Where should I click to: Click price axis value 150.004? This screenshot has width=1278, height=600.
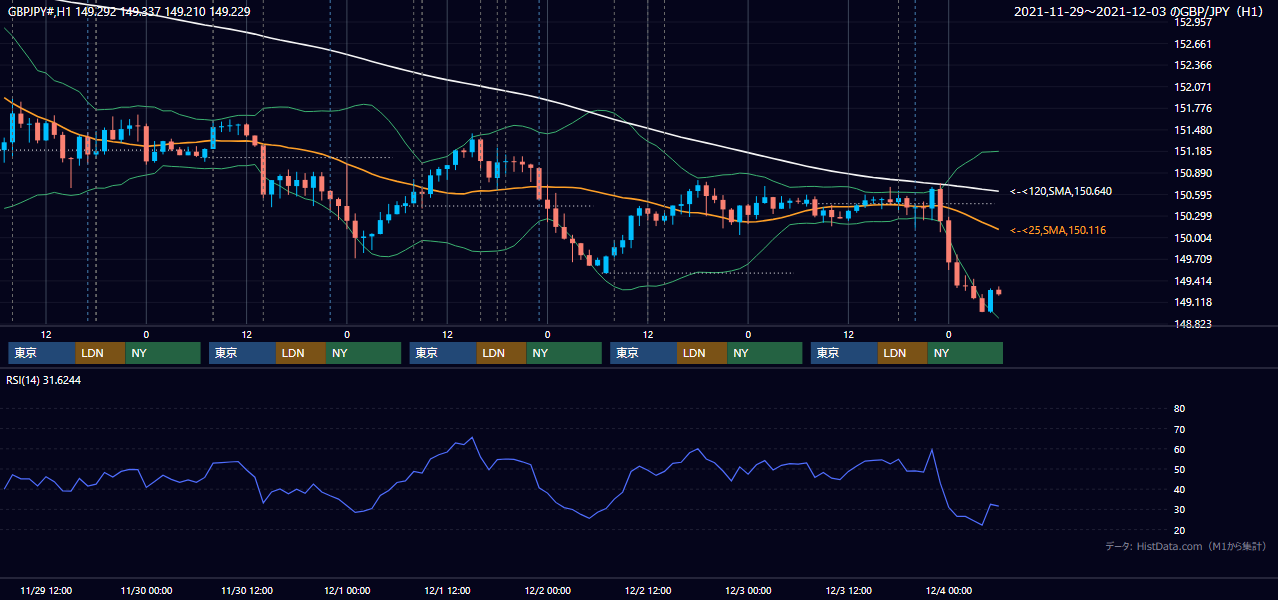pyautogui.click(x=1193, y=238)
